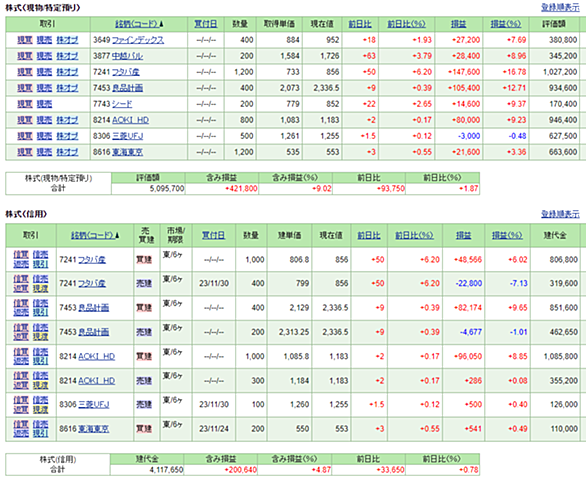This screenshot has height=481, width=586.
Task: Click 登録順表示 link above the 現物/特定預り table
Action: [x=560, y=7]
